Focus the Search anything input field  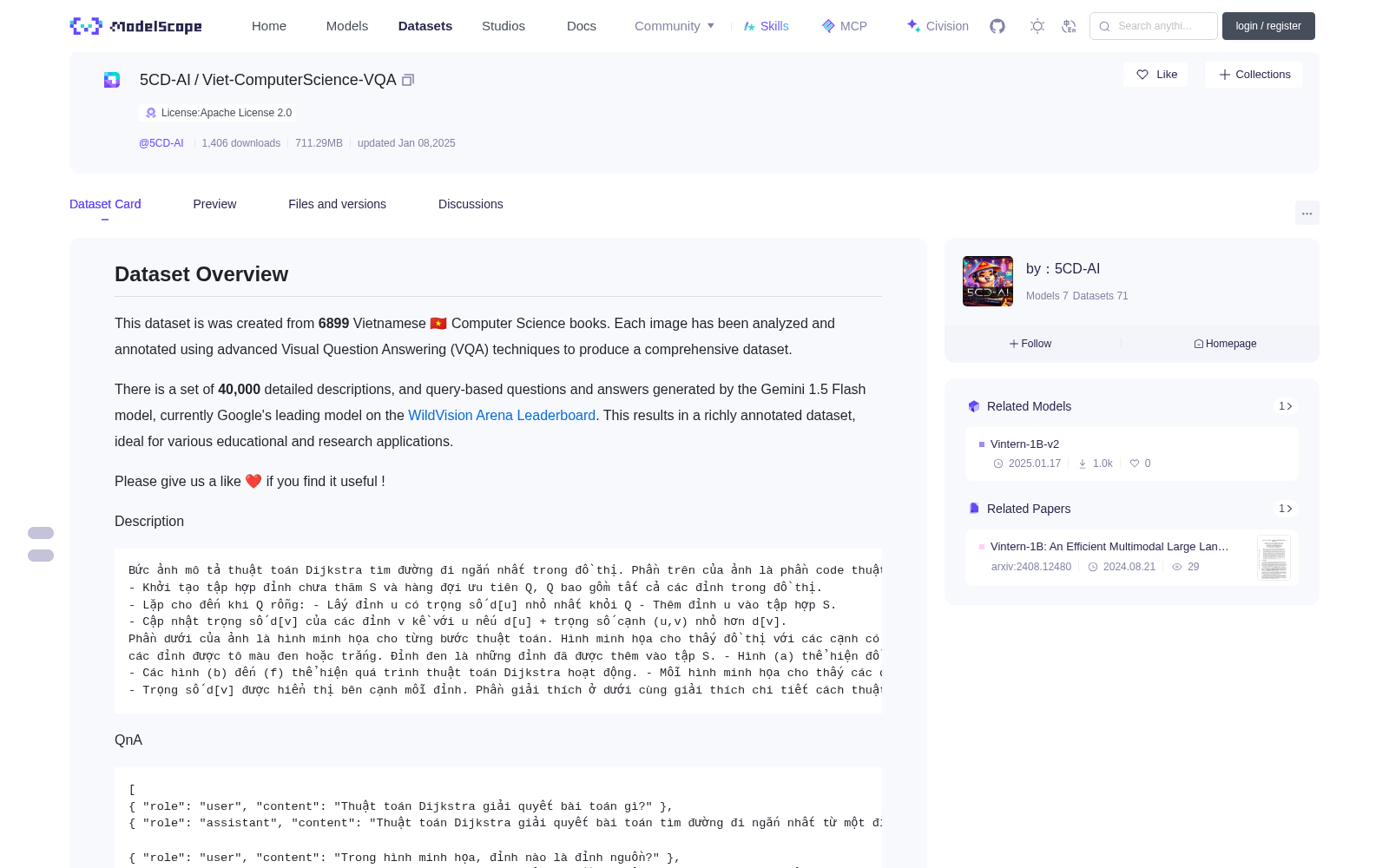(1154, 26)
